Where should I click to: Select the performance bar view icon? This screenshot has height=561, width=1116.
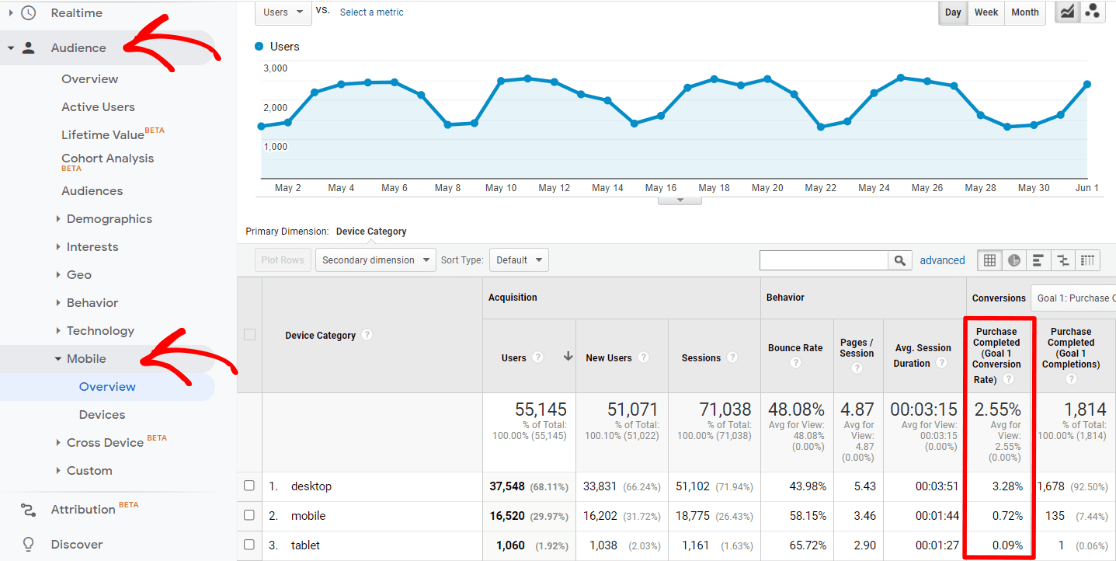(1038, 261)
